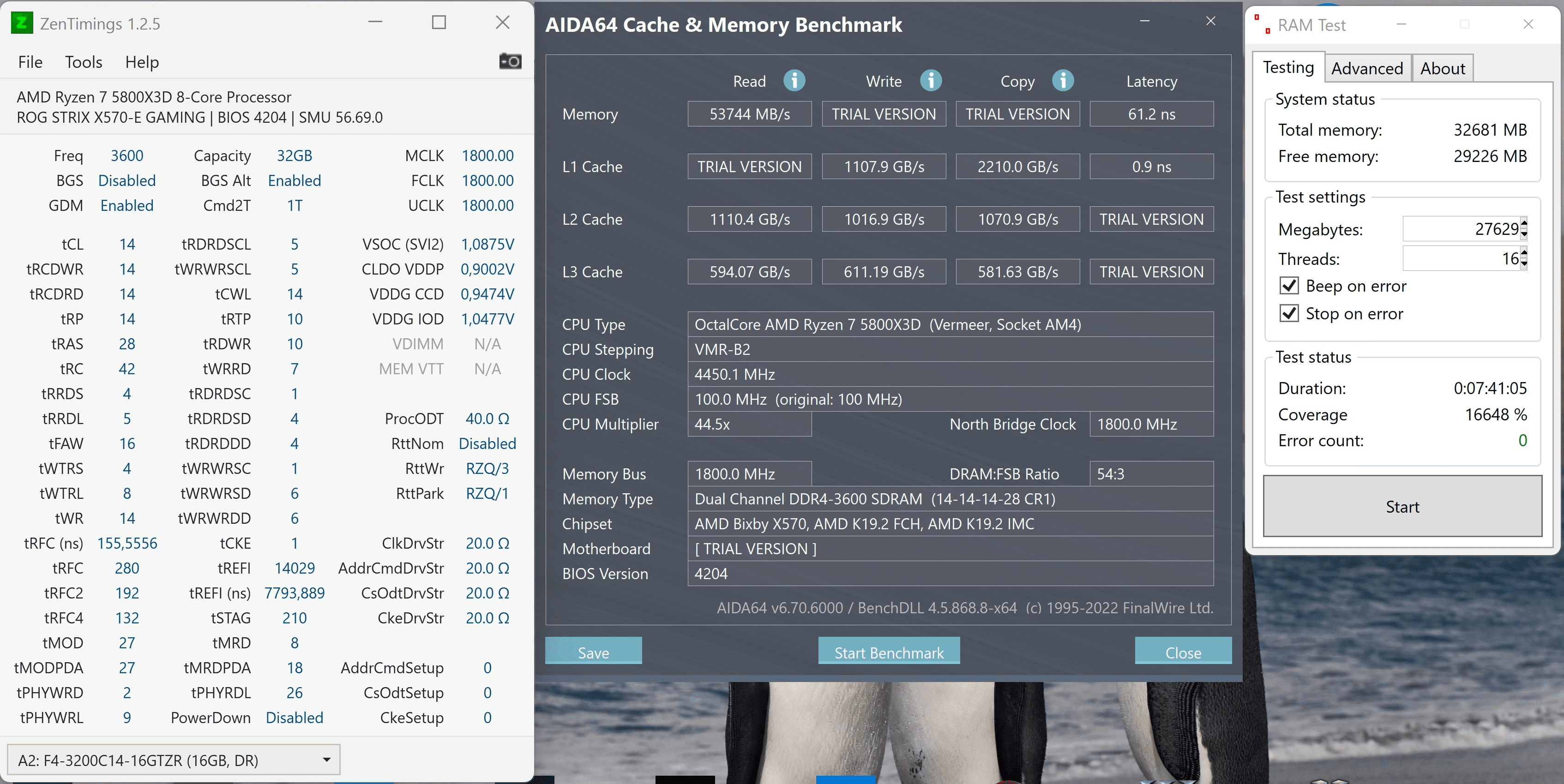
Task: Click the Memory Latency value 61.2 ns
Action: tap(1152, 114)
